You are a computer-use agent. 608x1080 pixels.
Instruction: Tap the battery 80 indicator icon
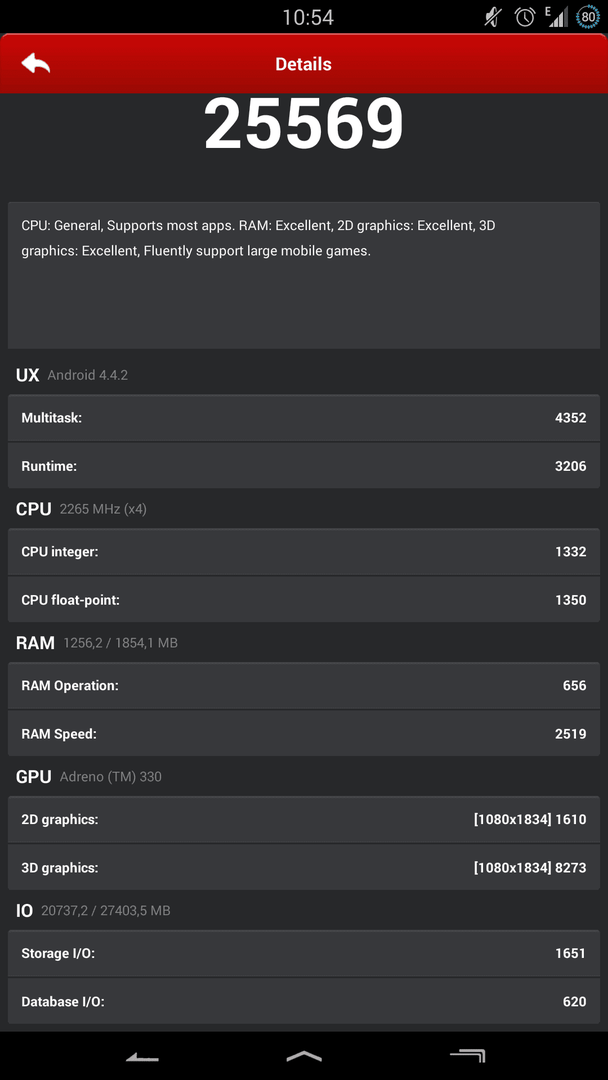[x=588, y=17]
